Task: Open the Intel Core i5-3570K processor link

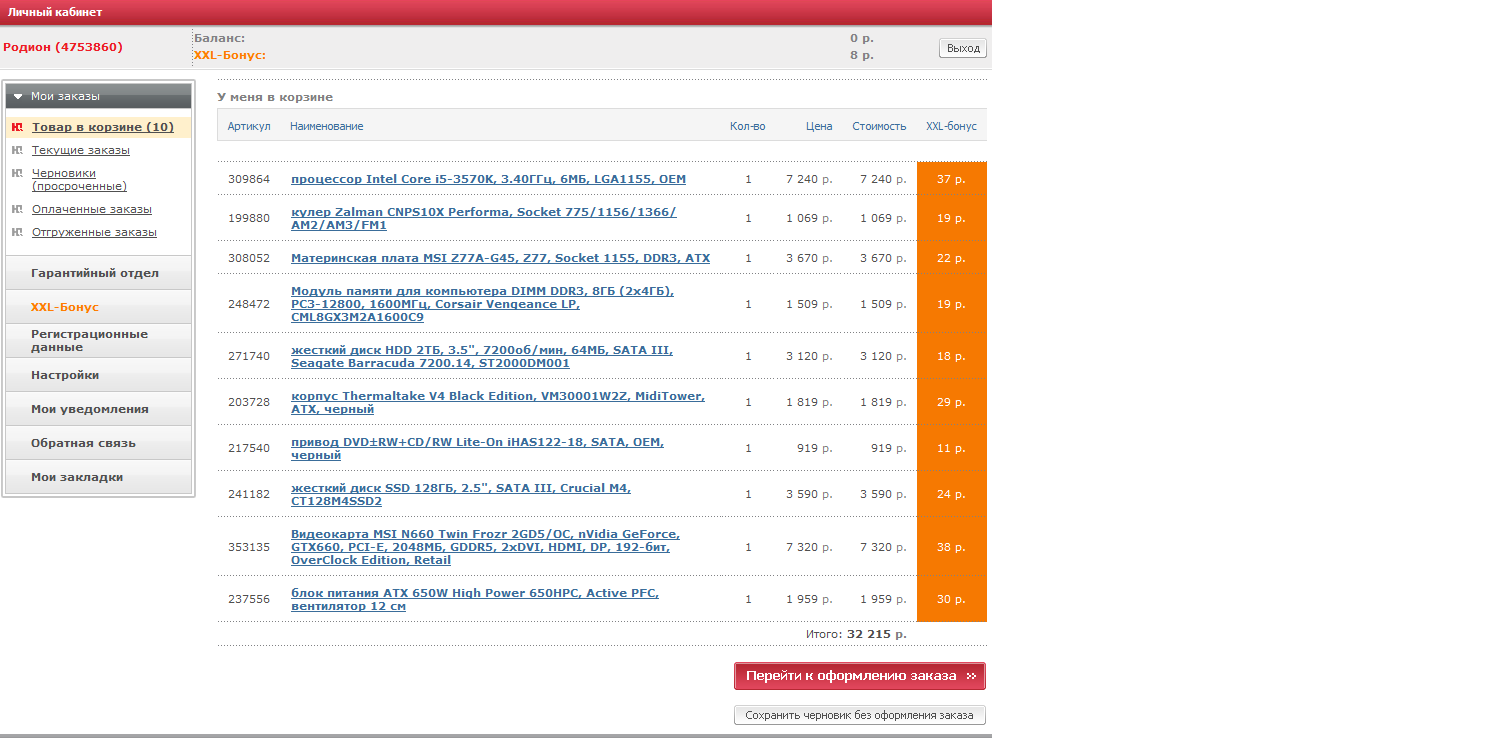Action: click(x=488, y=179)
